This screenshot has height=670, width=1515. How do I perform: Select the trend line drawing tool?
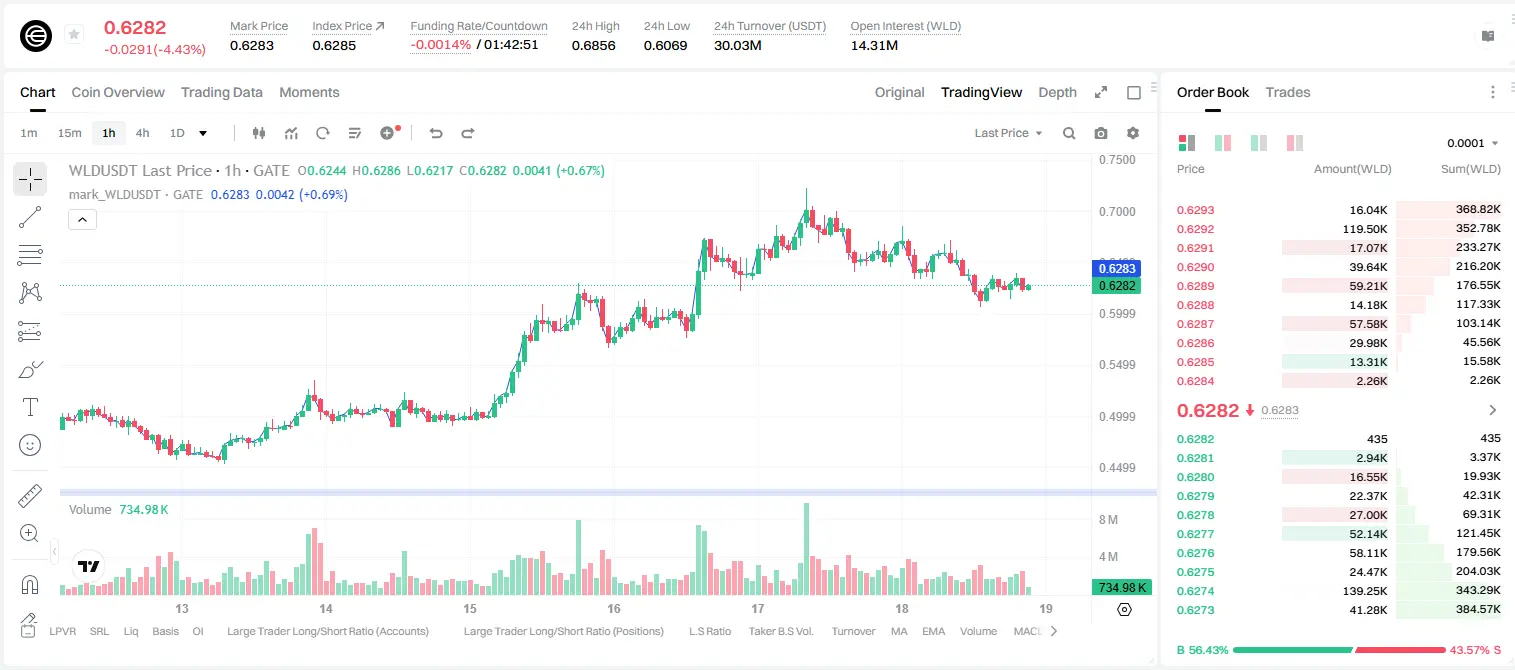tap(30, 217)
